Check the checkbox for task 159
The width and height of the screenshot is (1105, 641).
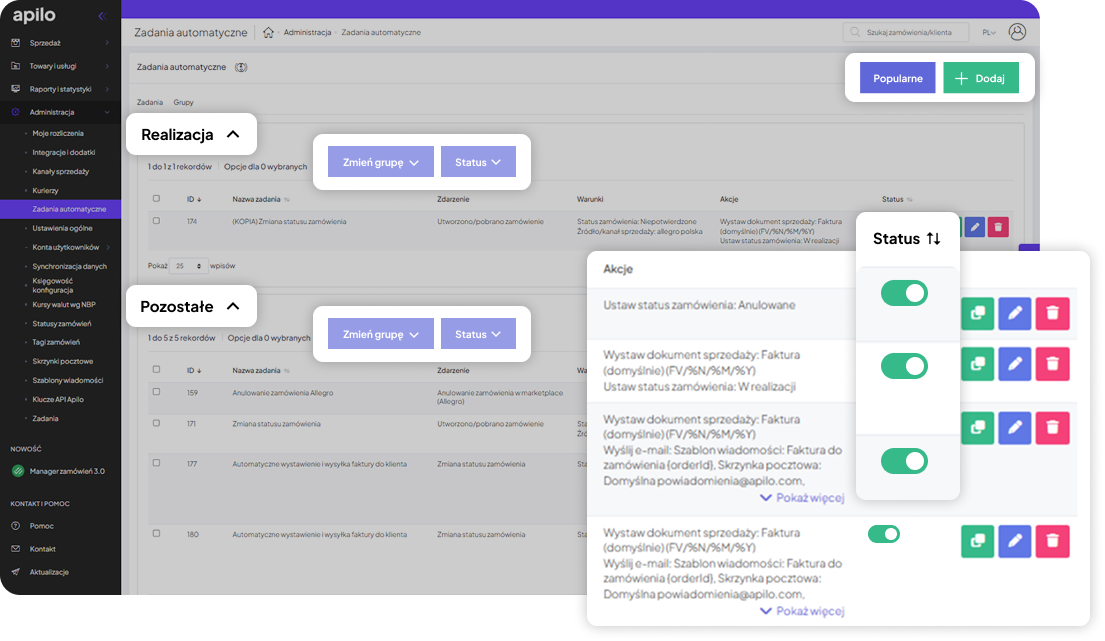click(156, 391)
